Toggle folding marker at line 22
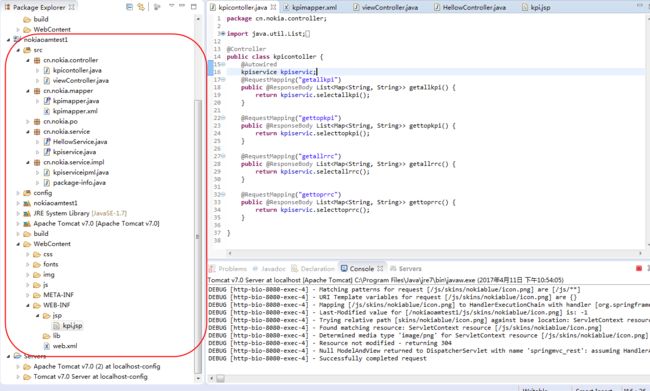The image size is (650, 391). [223, 118]
